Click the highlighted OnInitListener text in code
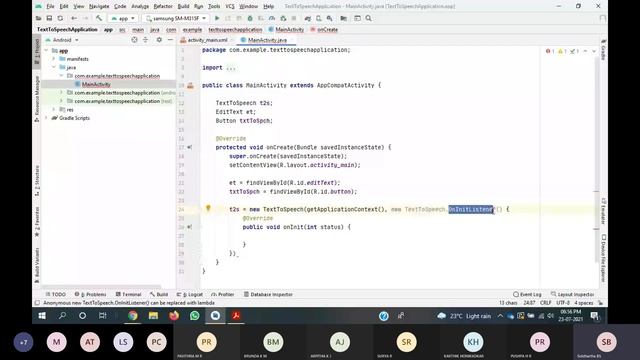 (x=471, y=209)
